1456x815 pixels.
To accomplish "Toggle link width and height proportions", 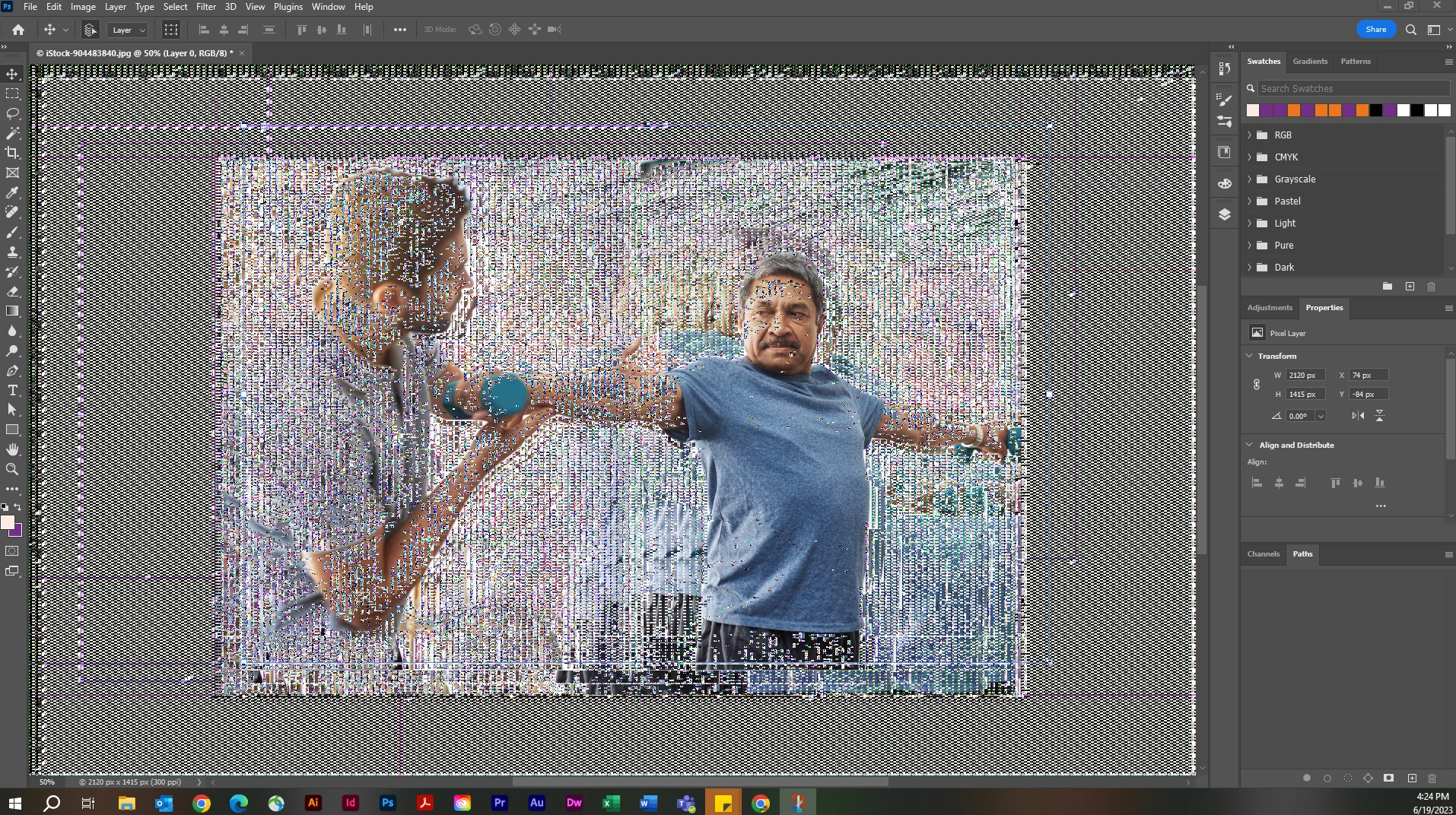I will [1257, 384].
